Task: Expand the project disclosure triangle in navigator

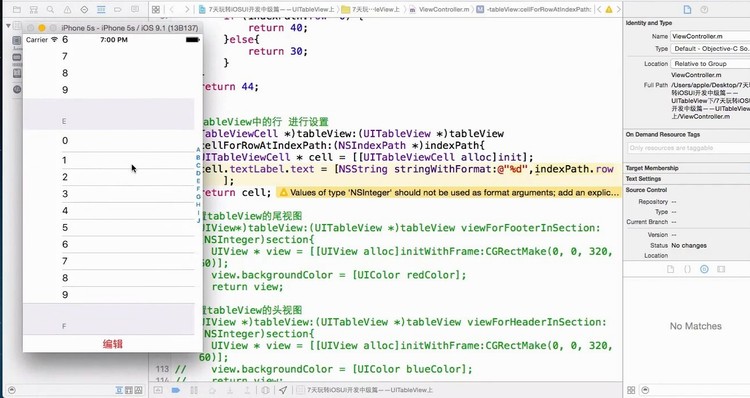Action: 8,25
